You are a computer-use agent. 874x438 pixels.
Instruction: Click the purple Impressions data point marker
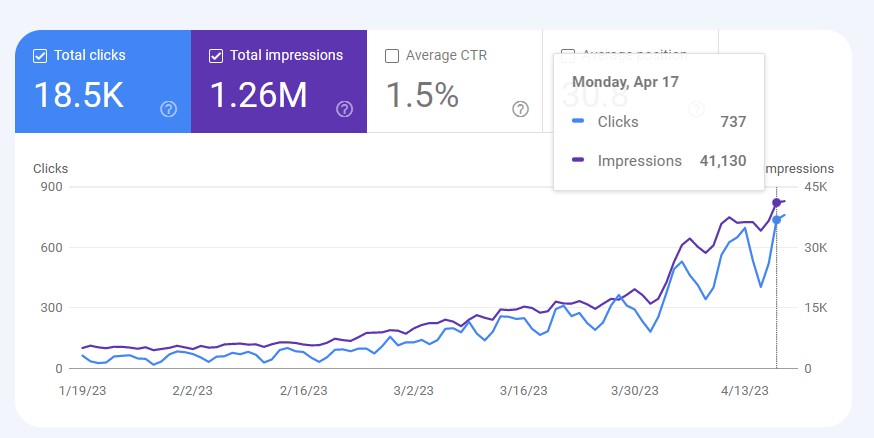point(776,203)
